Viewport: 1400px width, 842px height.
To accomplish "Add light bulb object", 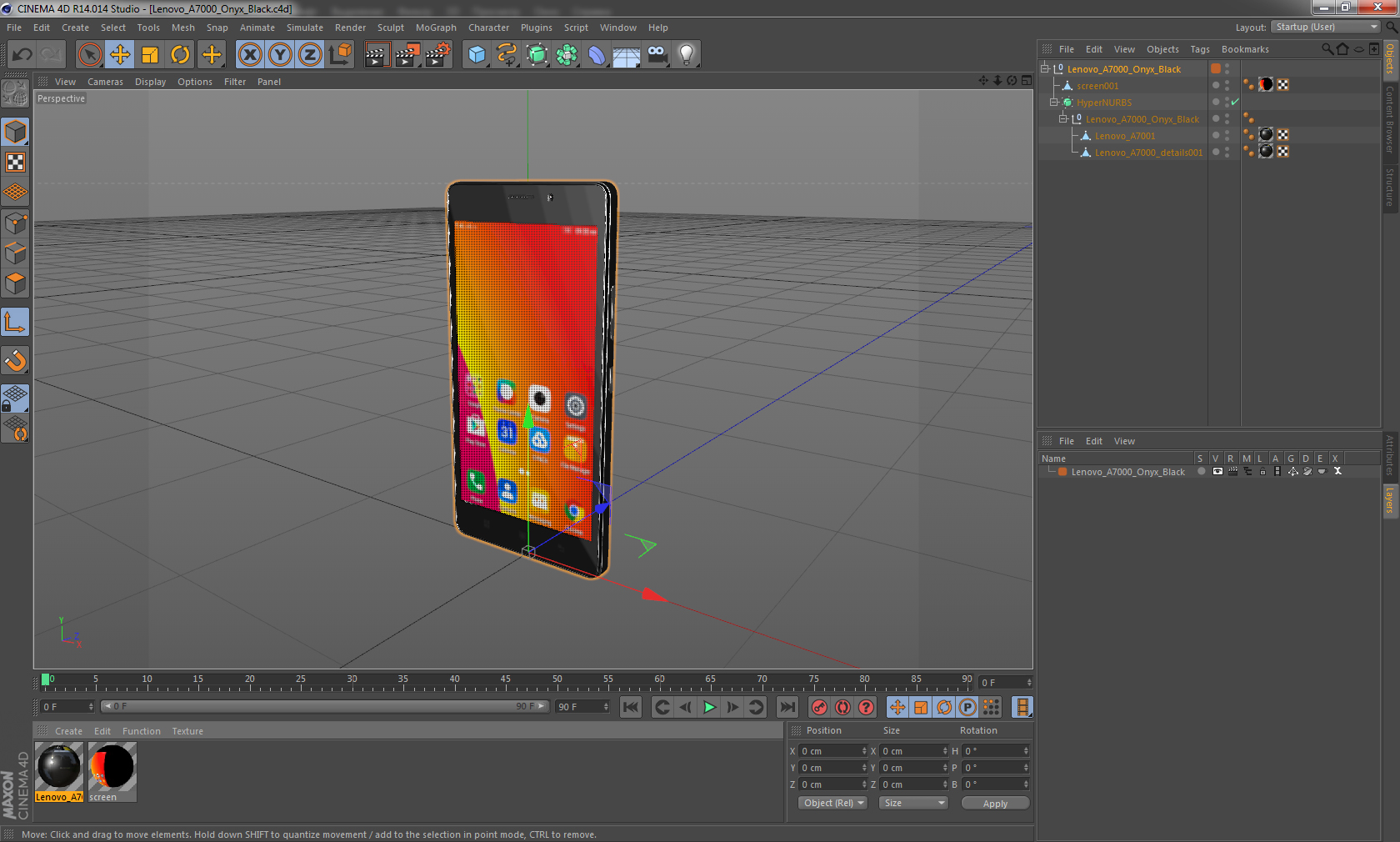I will point(687,55).
